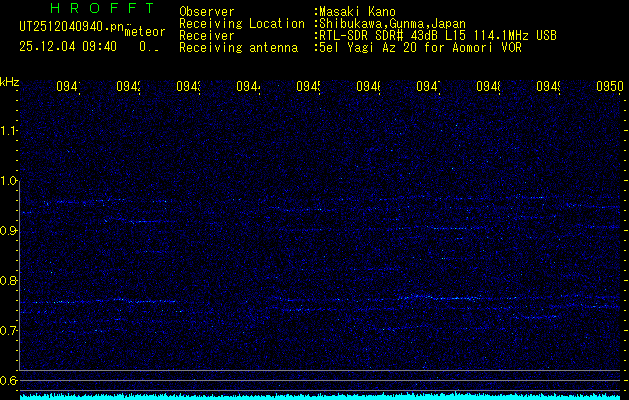Click the Receiving antenna field label
The height and width of the screenshot is (400, 629).
tap(238, 47)
